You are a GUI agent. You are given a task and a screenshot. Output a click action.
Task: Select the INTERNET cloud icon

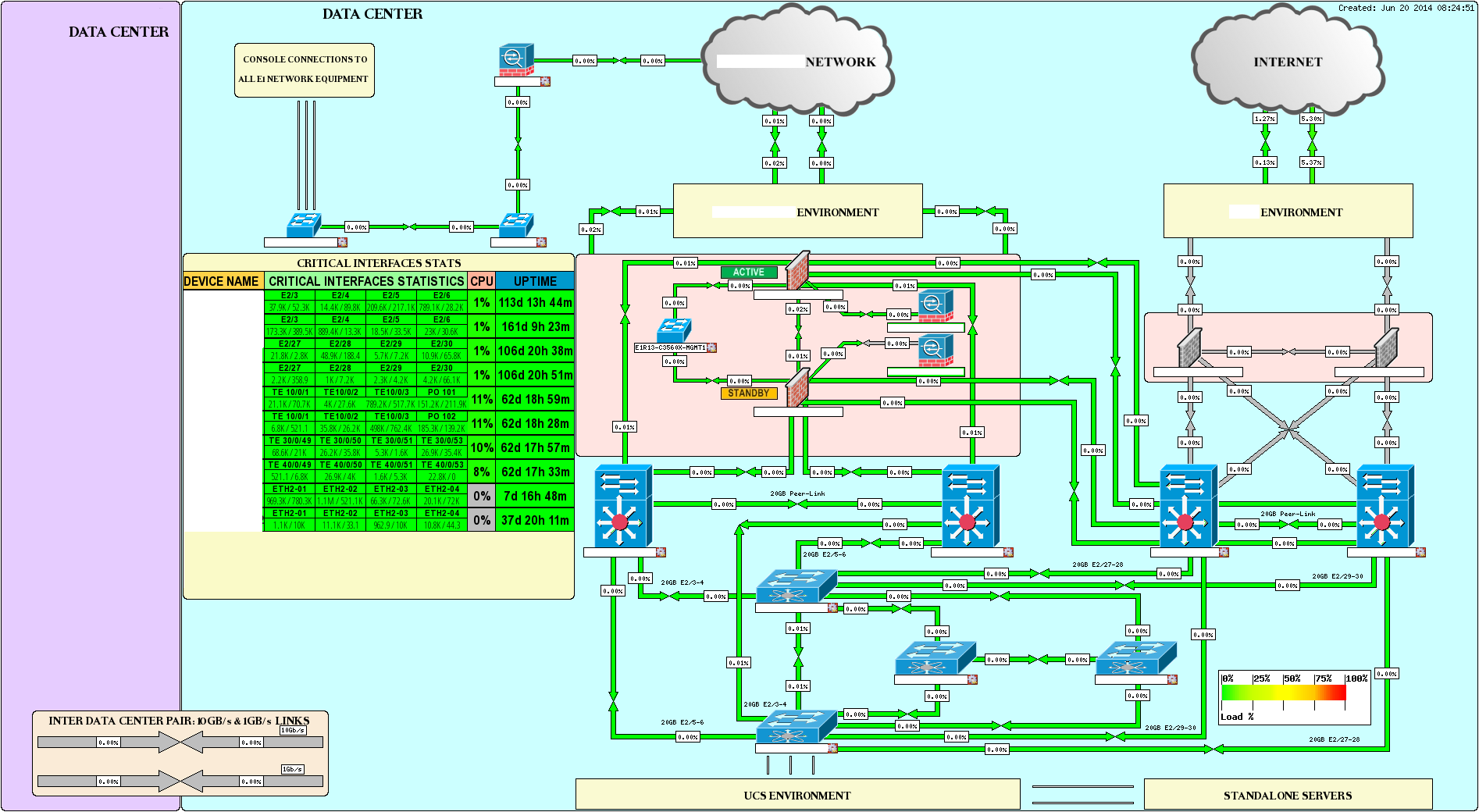coord(1287,61)
